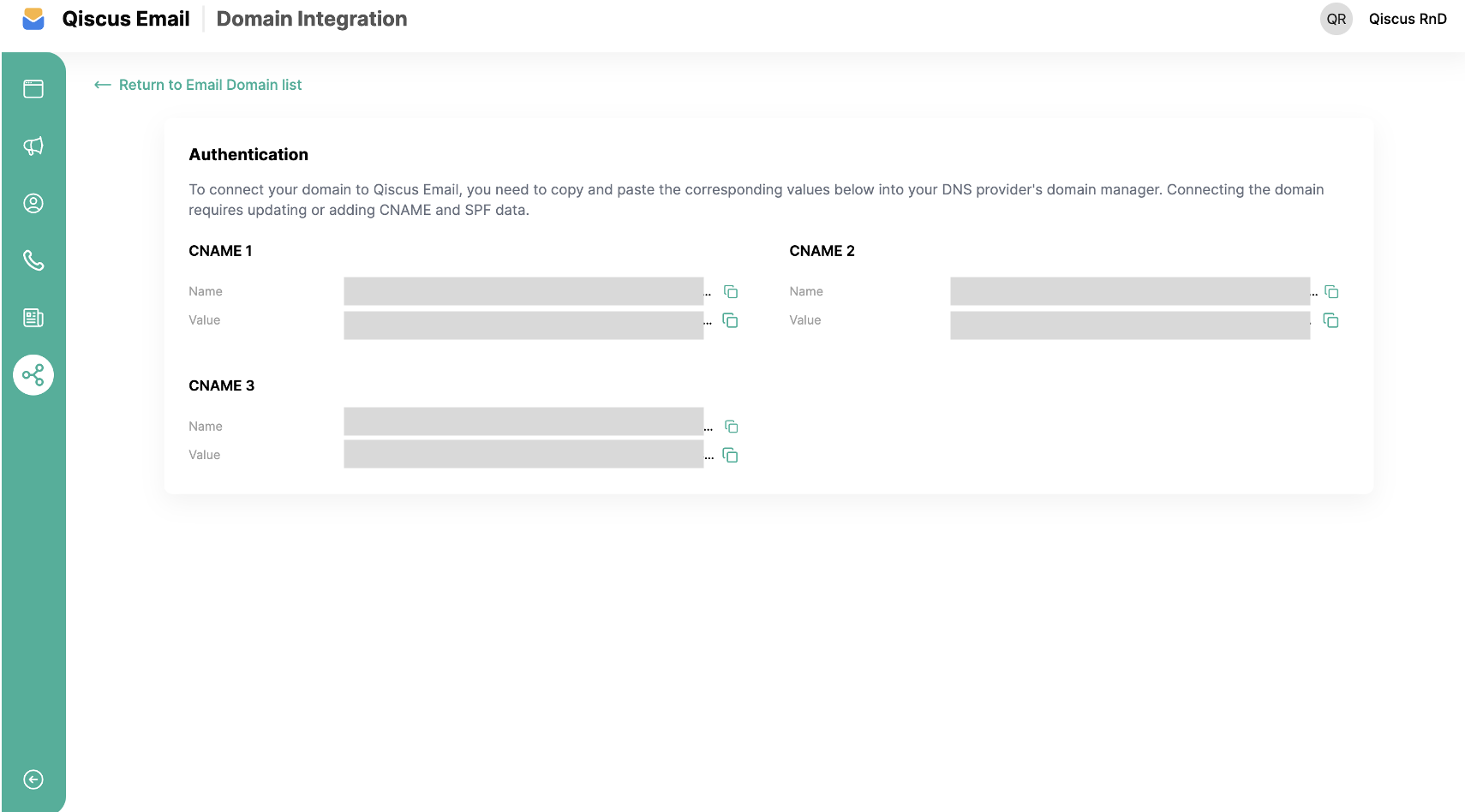Screen dimensions: 1465x812
Task: Copy the CNAME 3 Name field
Action: click(732, 427)
